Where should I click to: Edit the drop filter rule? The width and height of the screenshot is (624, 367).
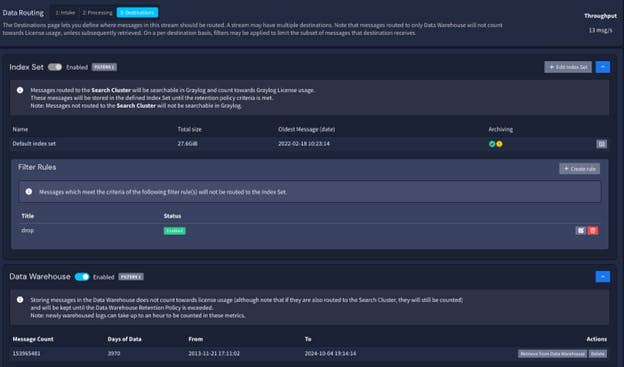(581, 230)
